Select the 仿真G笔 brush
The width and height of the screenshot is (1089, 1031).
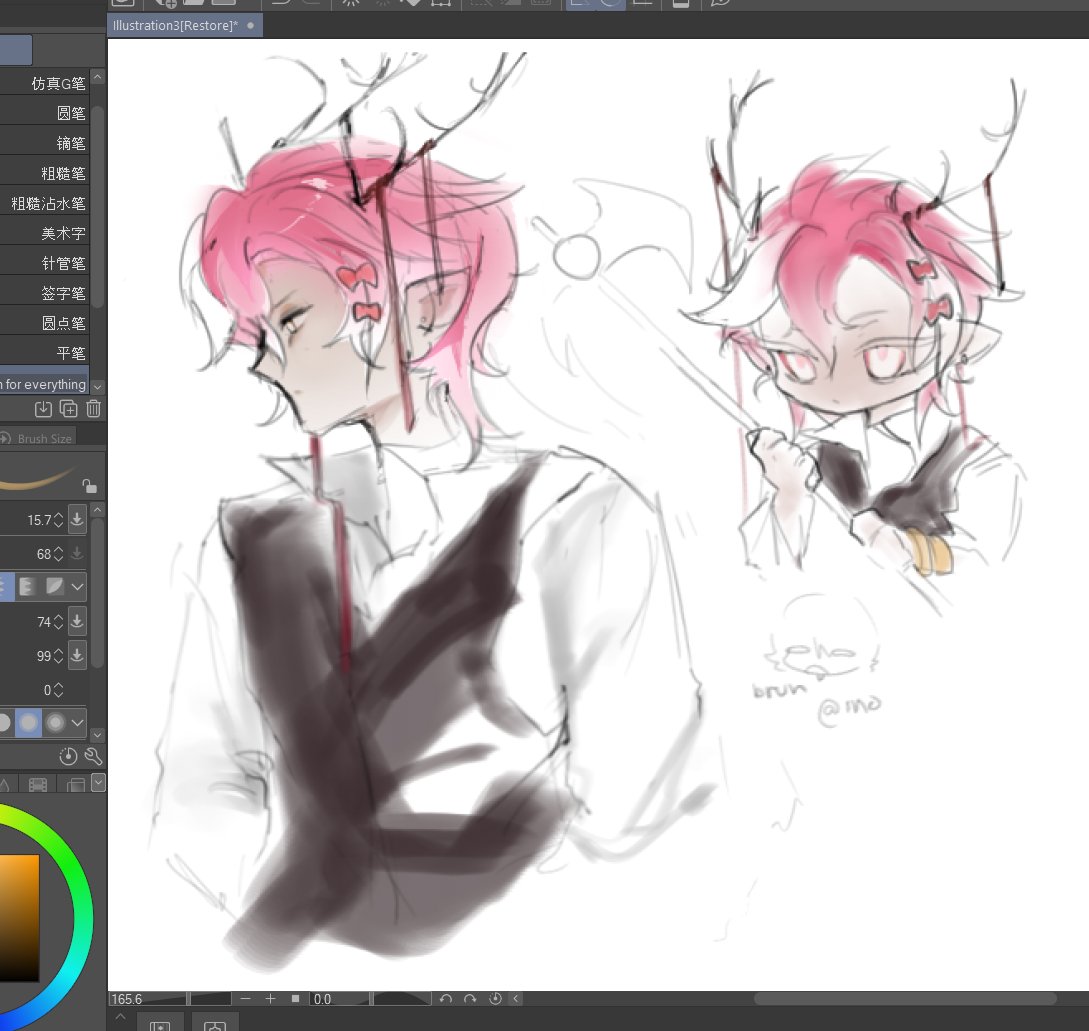44,83
